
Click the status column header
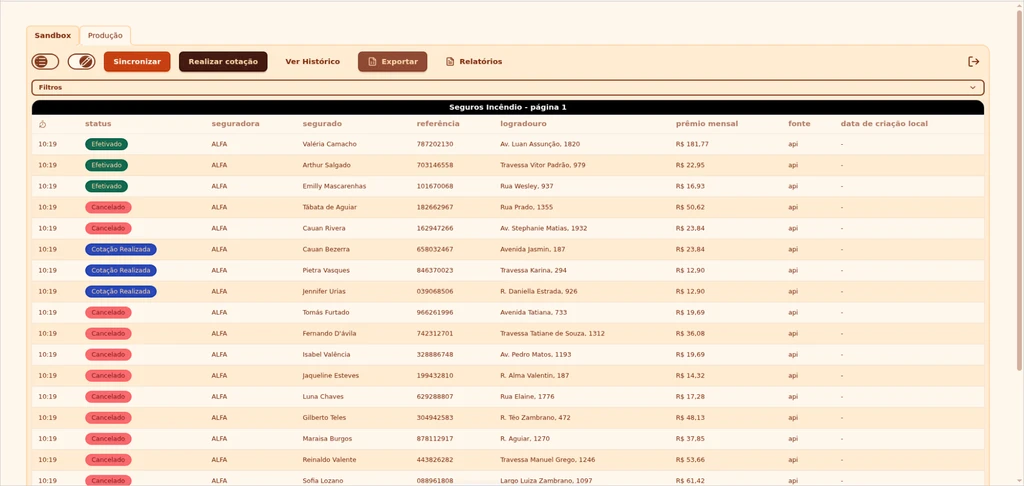98,123
